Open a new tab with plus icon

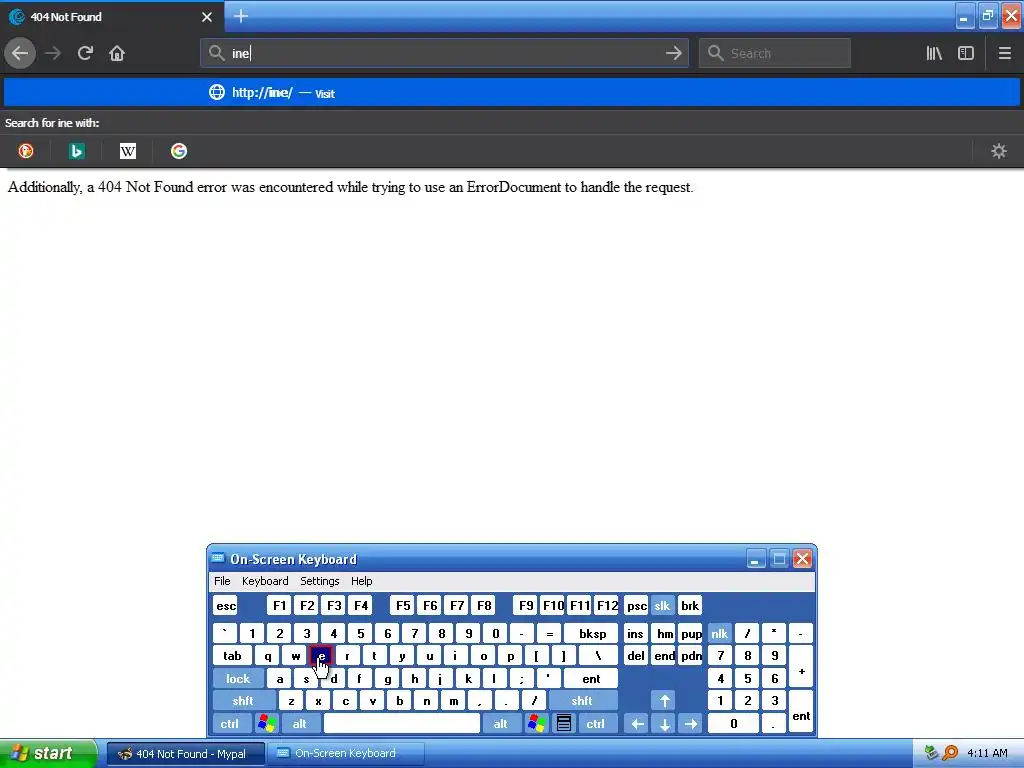tap(241, 16)
